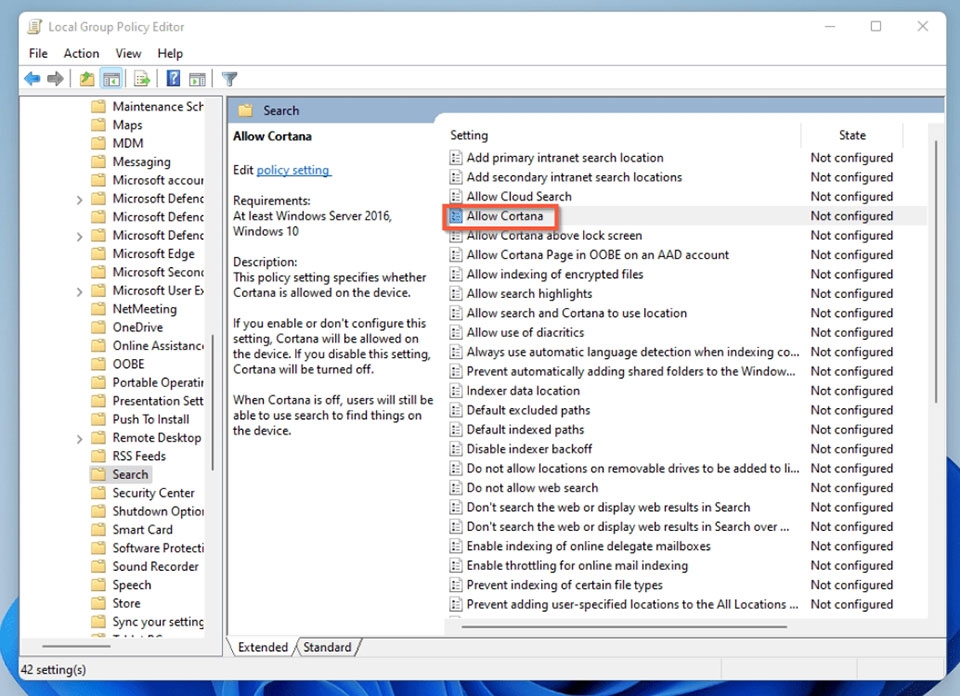Click the Allow Cortana policy icon
This screenshot has width=960, height=696.
tap(456, 216)
